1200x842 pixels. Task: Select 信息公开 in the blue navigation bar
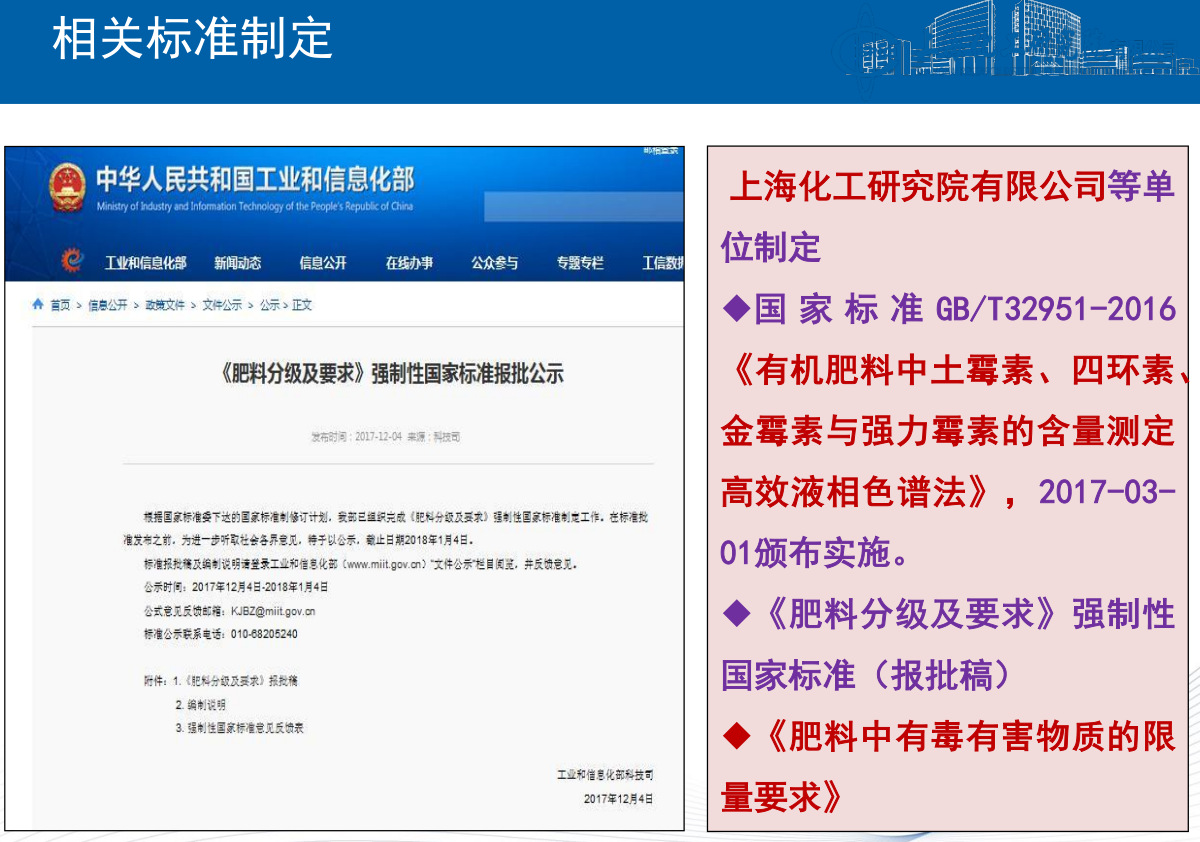tap(323, 263)
